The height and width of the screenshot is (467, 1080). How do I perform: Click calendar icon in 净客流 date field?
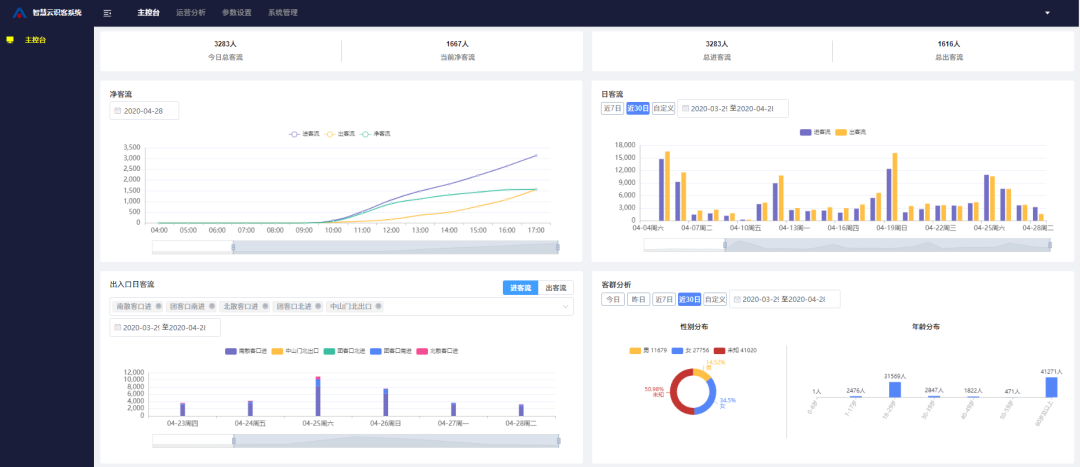[x=118, y=111]
